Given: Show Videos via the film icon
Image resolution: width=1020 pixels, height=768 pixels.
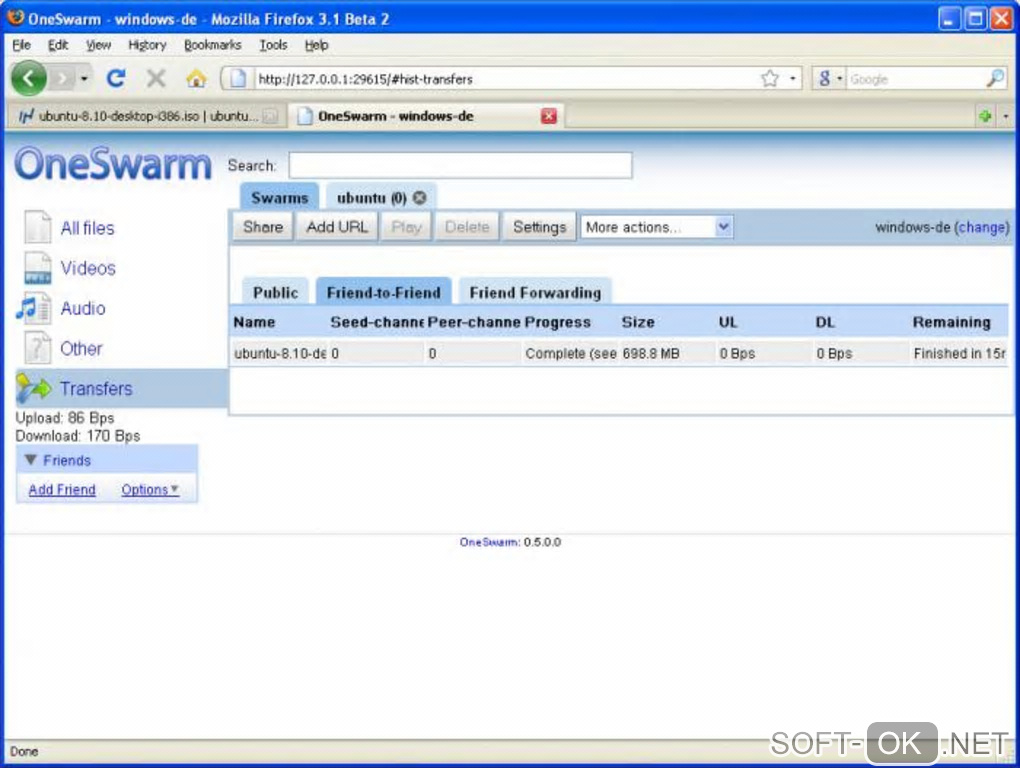Looking at the screenshot, I should [37, 268].
